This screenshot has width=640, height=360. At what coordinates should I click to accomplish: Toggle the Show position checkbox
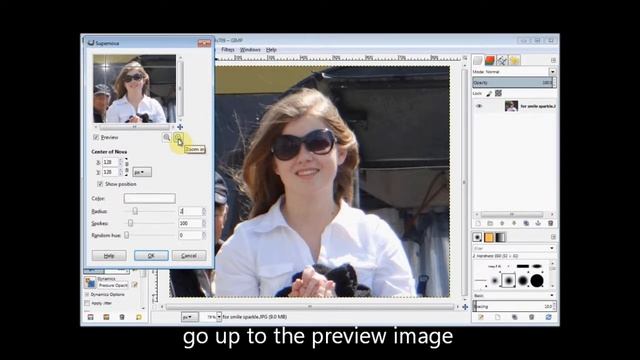point(100,184)
